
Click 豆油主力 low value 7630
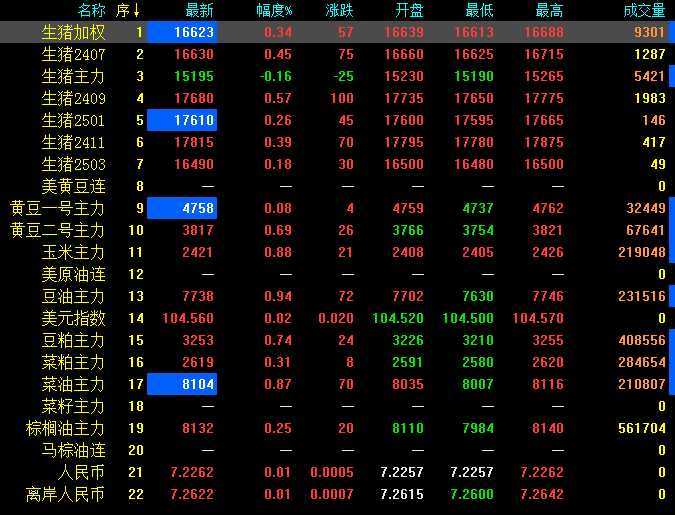(478, 296)
